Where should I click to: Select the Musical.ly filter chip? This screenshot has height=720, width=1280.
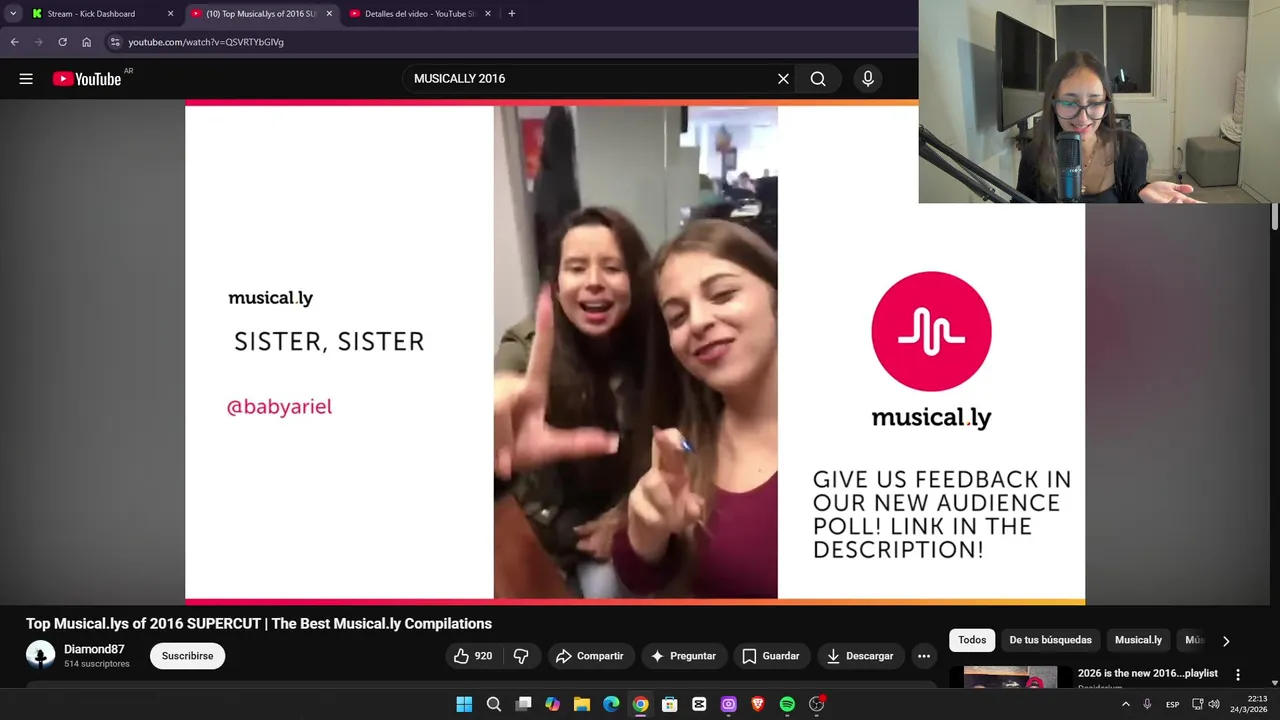point(1138,640)
